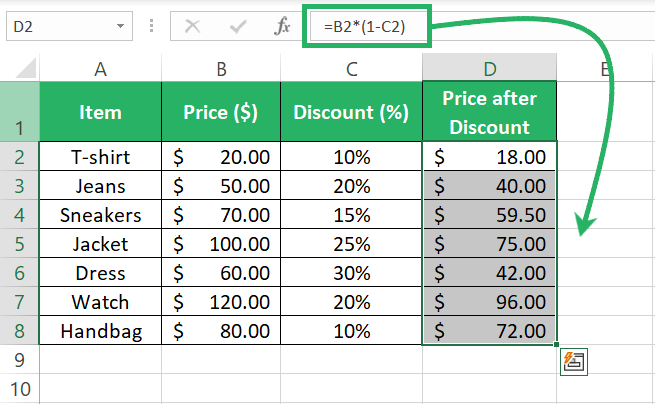This screenshot has width=655, height=404.
Task: Select the Watch cell
Action: (x=100, y=301)
